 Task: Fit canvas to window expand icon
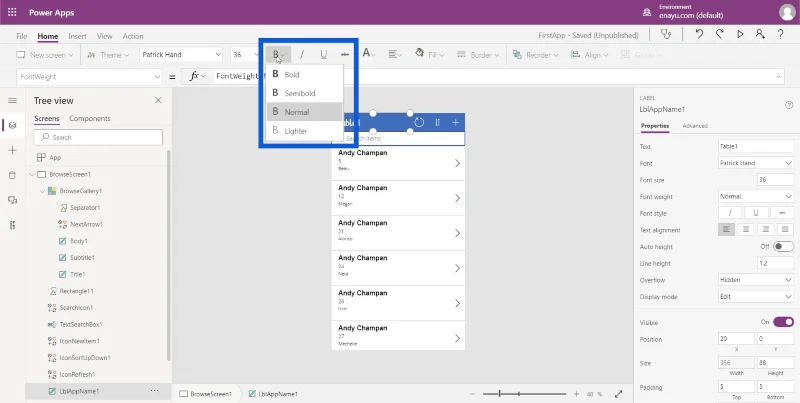[x=618, y=394]
